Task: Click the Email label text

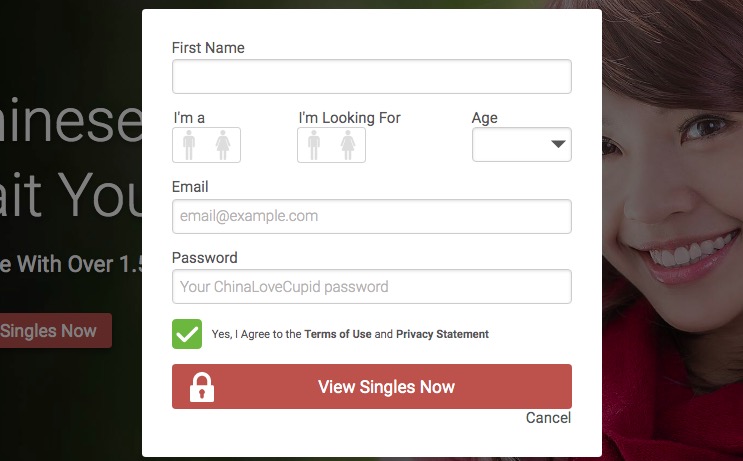Action: (190, 187)
